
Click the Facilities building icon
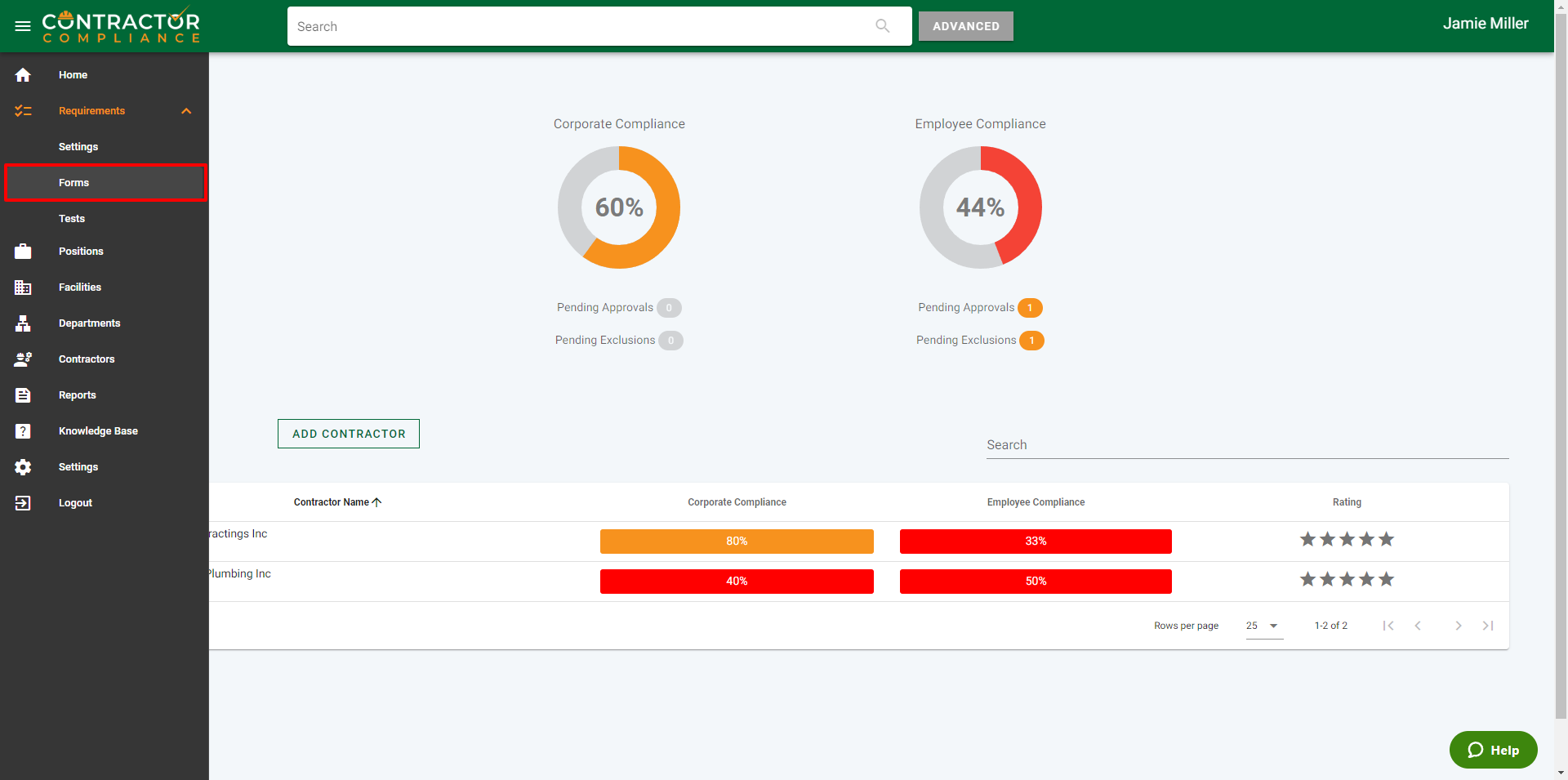[x=23, y=287]
